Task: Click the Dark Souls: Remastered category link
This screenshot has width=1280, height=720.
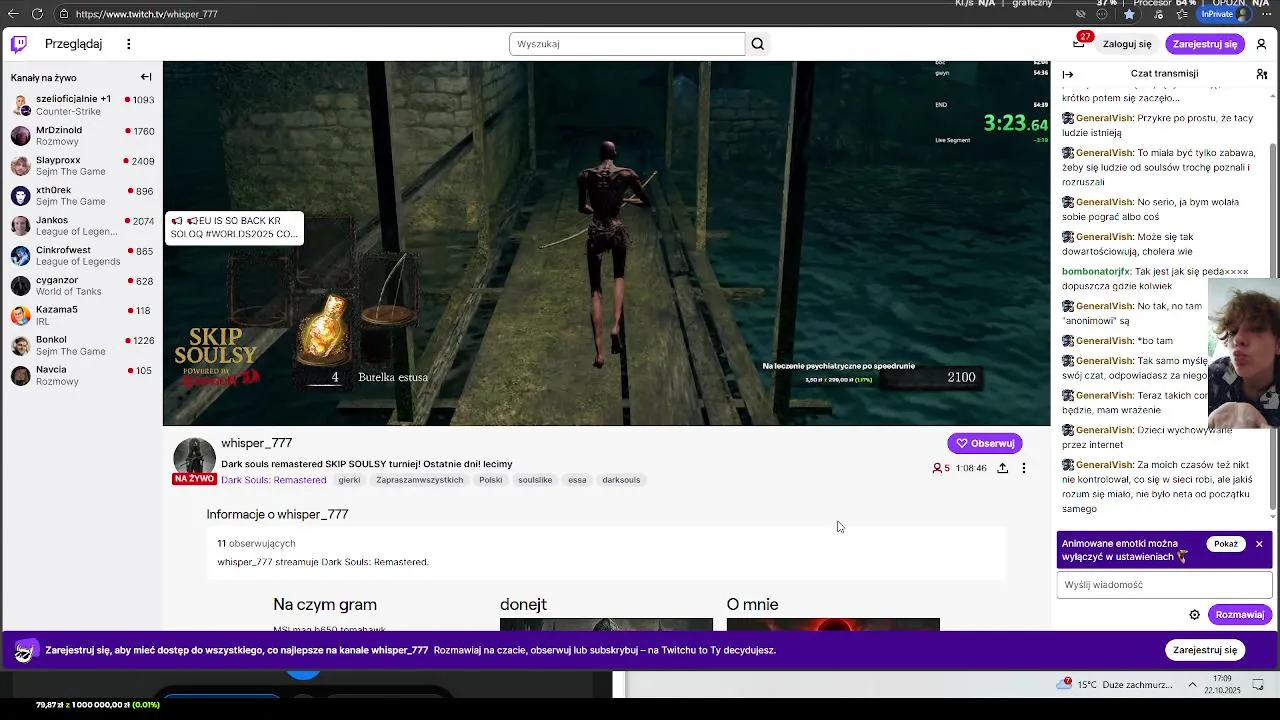Action: [273, 480]
